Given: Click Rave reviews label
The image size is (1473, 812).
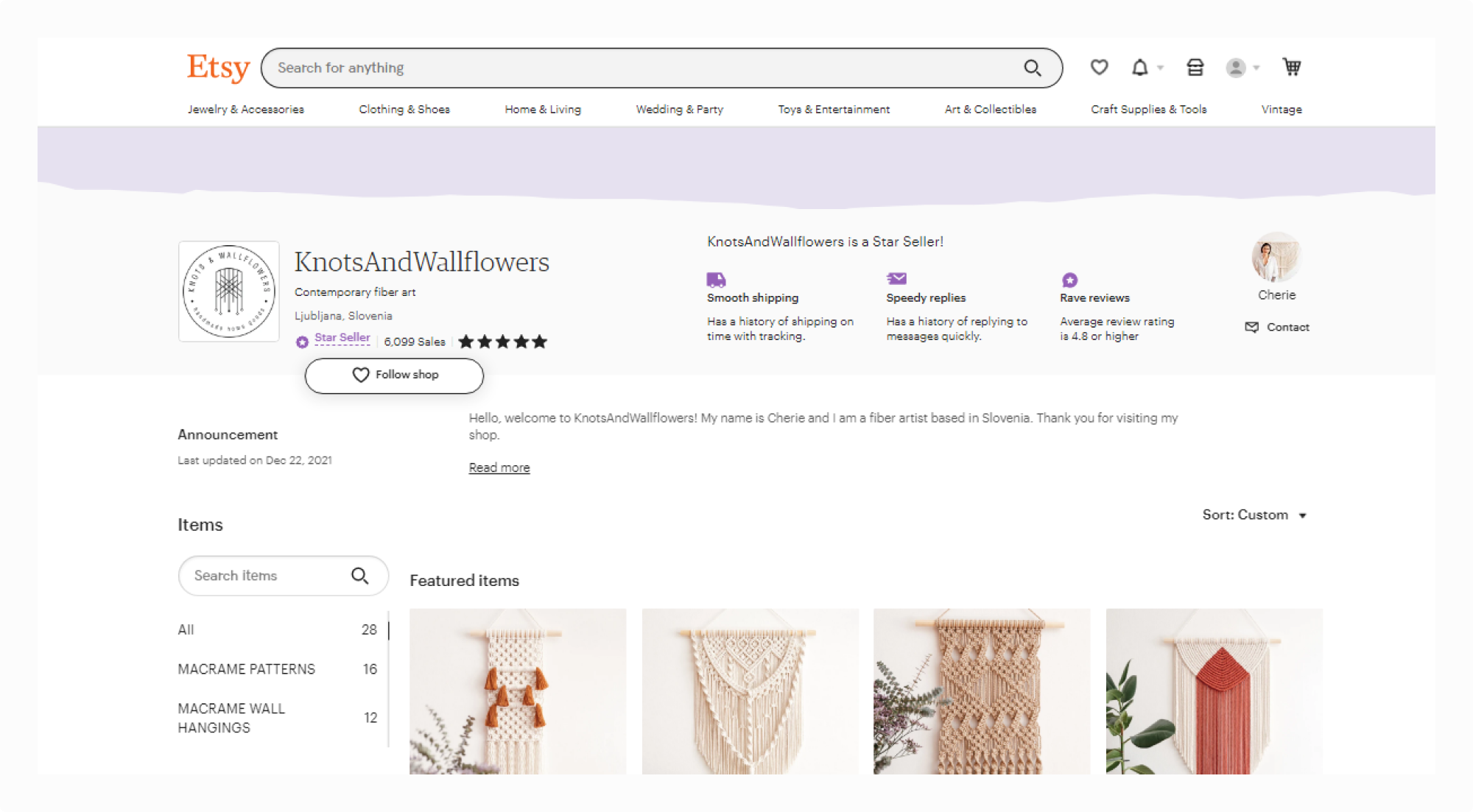Looking at the screenshot, I should (1094, 297).
